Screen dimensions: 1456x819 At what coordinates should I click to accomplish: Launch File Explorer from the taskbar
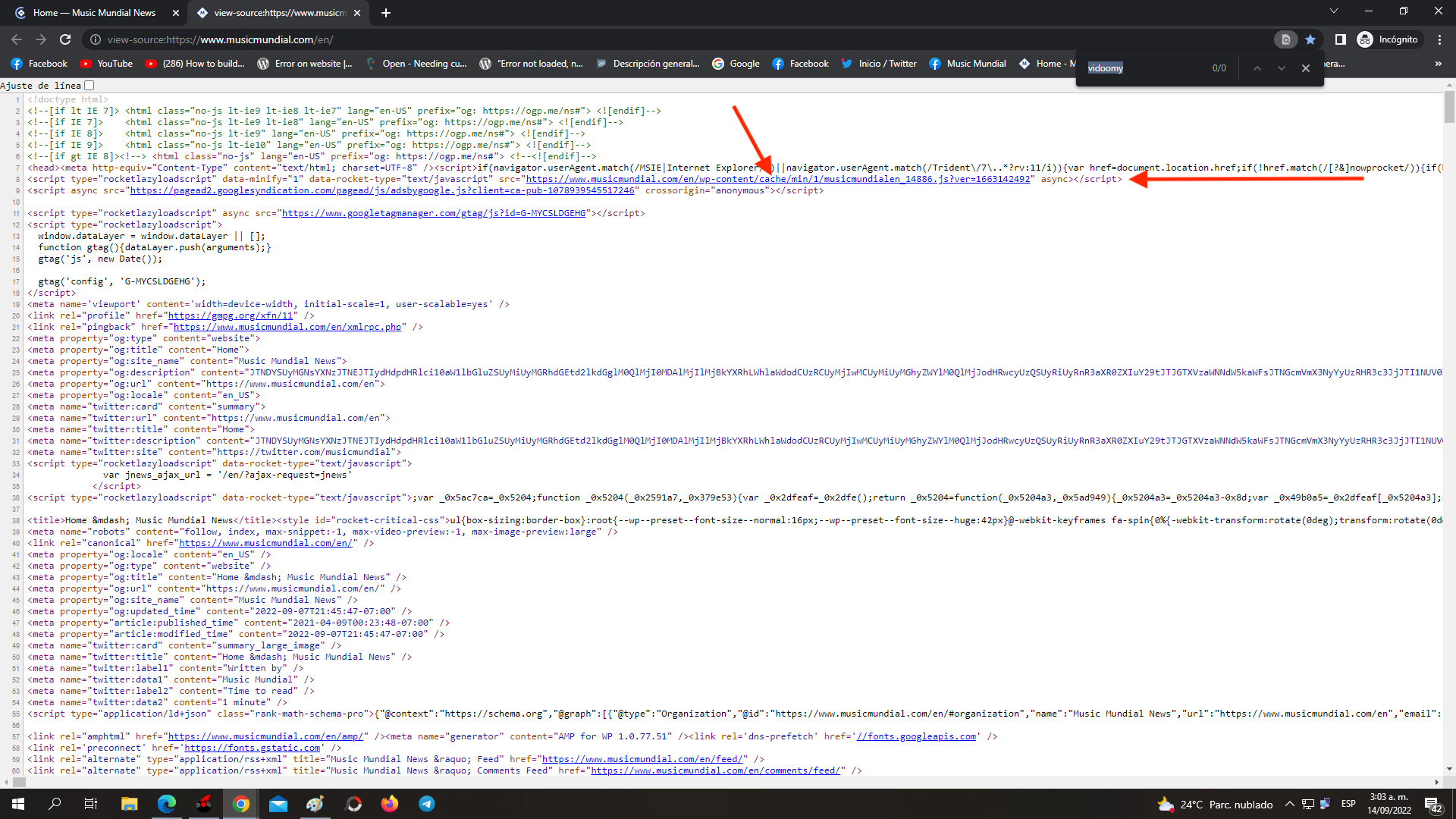(129, 804)
